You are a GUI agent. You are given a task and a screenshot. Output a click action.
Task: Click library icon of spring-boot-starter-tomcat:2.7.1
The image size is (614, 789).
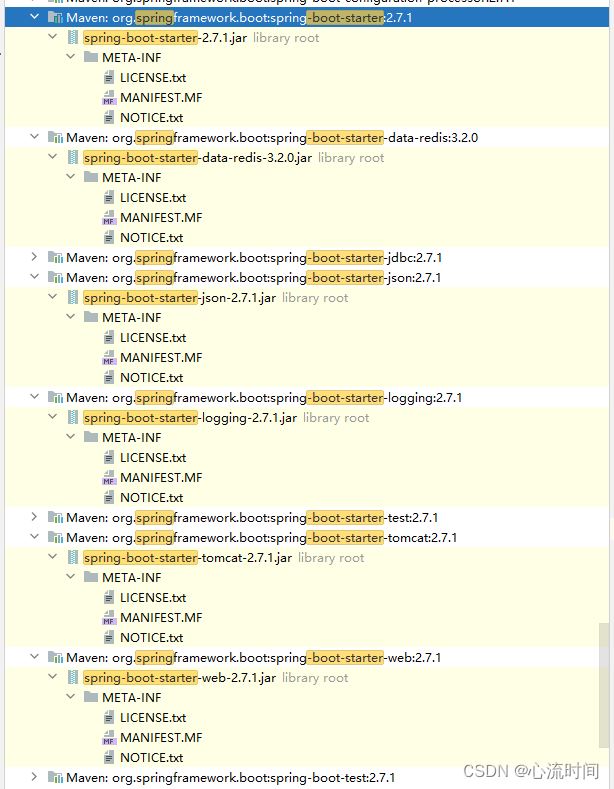point(55,537)
